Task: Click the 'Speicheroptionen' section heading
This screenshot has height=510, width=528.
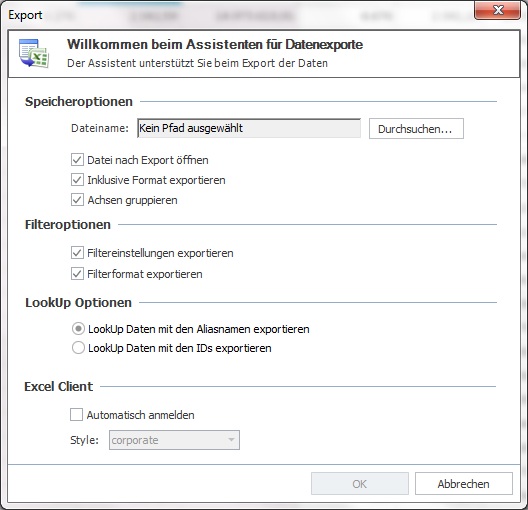Action: pos(79,101)
